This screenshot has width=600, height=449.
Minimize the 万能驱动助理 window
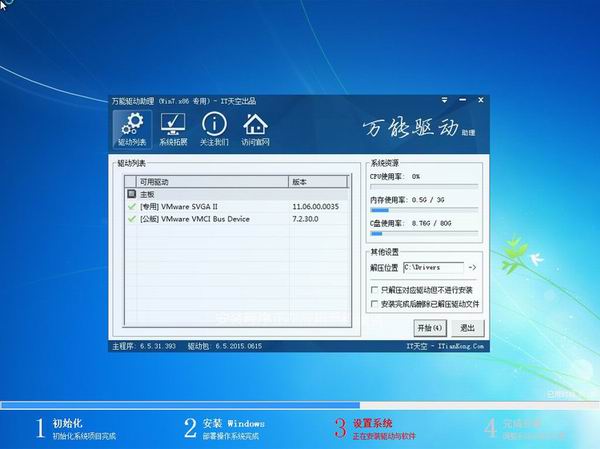pyautogui.click(x=463, y=100)
